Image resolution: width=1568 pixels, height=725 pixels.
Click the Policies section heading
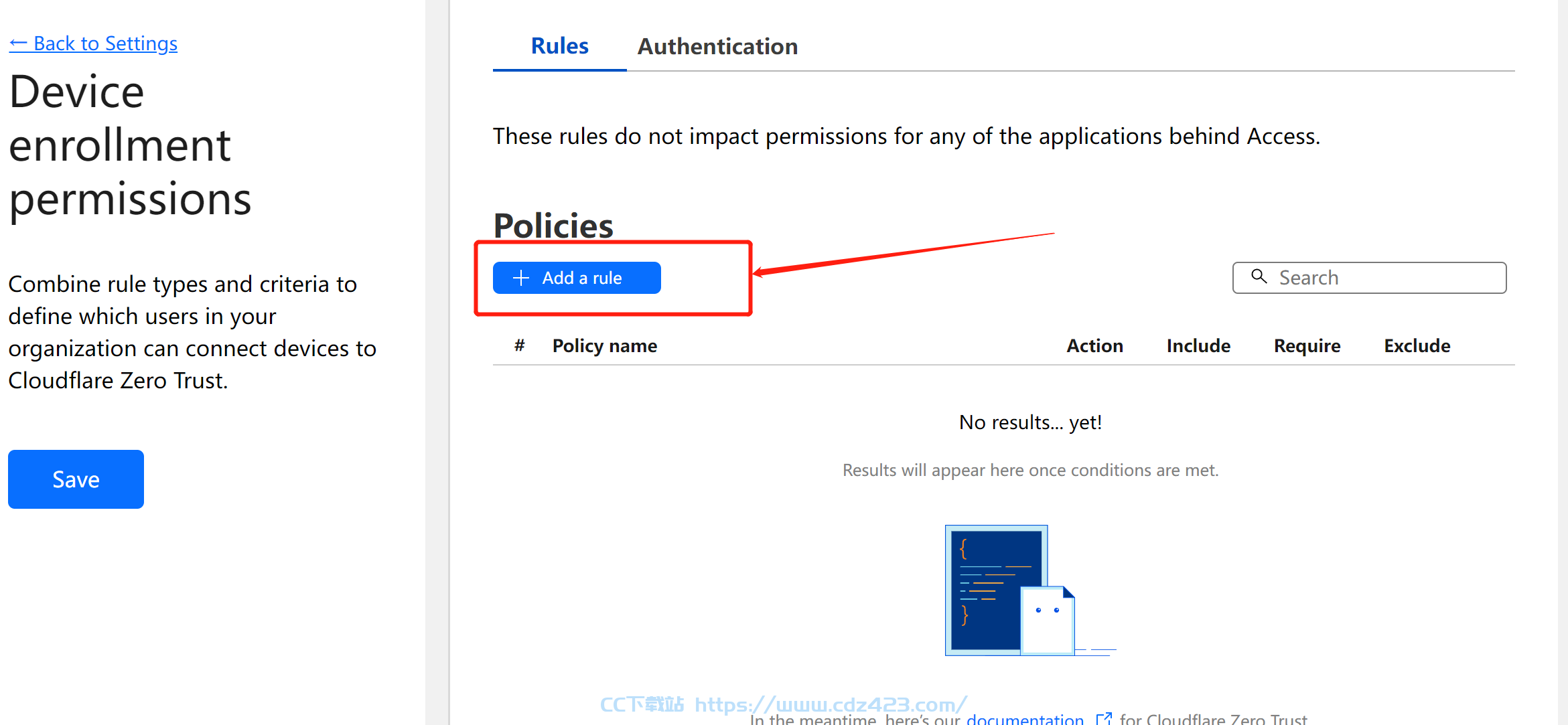tap(553, 226)
